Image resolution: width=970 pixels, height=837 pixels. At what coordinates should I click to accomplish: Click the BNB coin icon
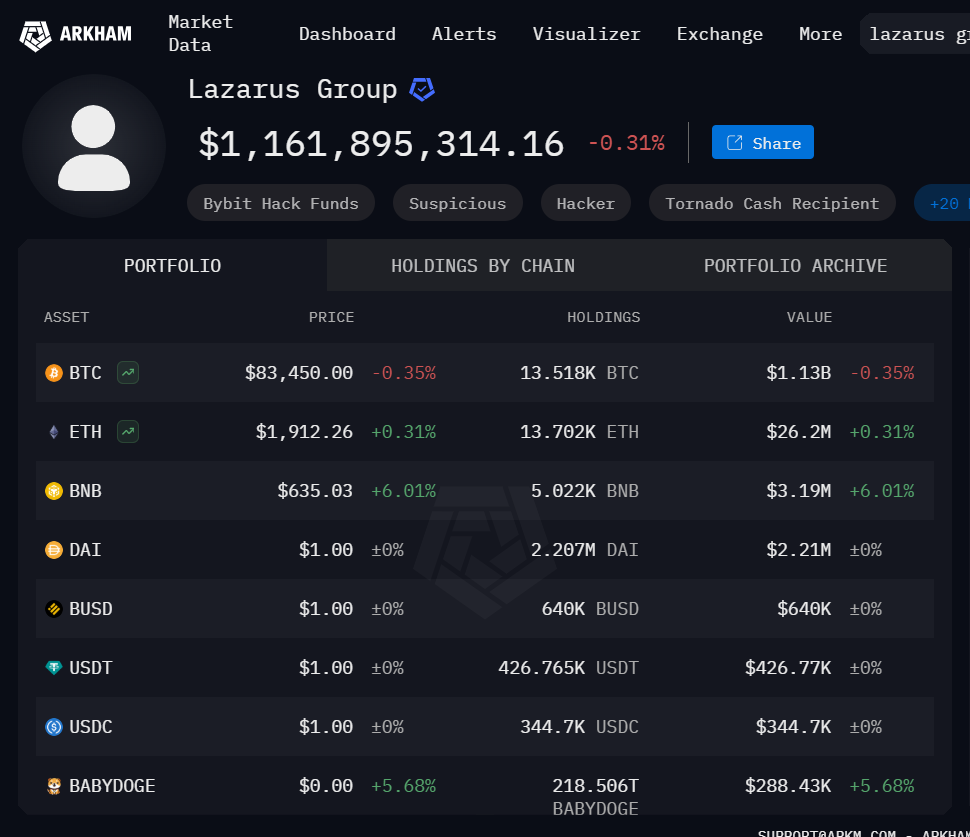(x=54, y=491)
